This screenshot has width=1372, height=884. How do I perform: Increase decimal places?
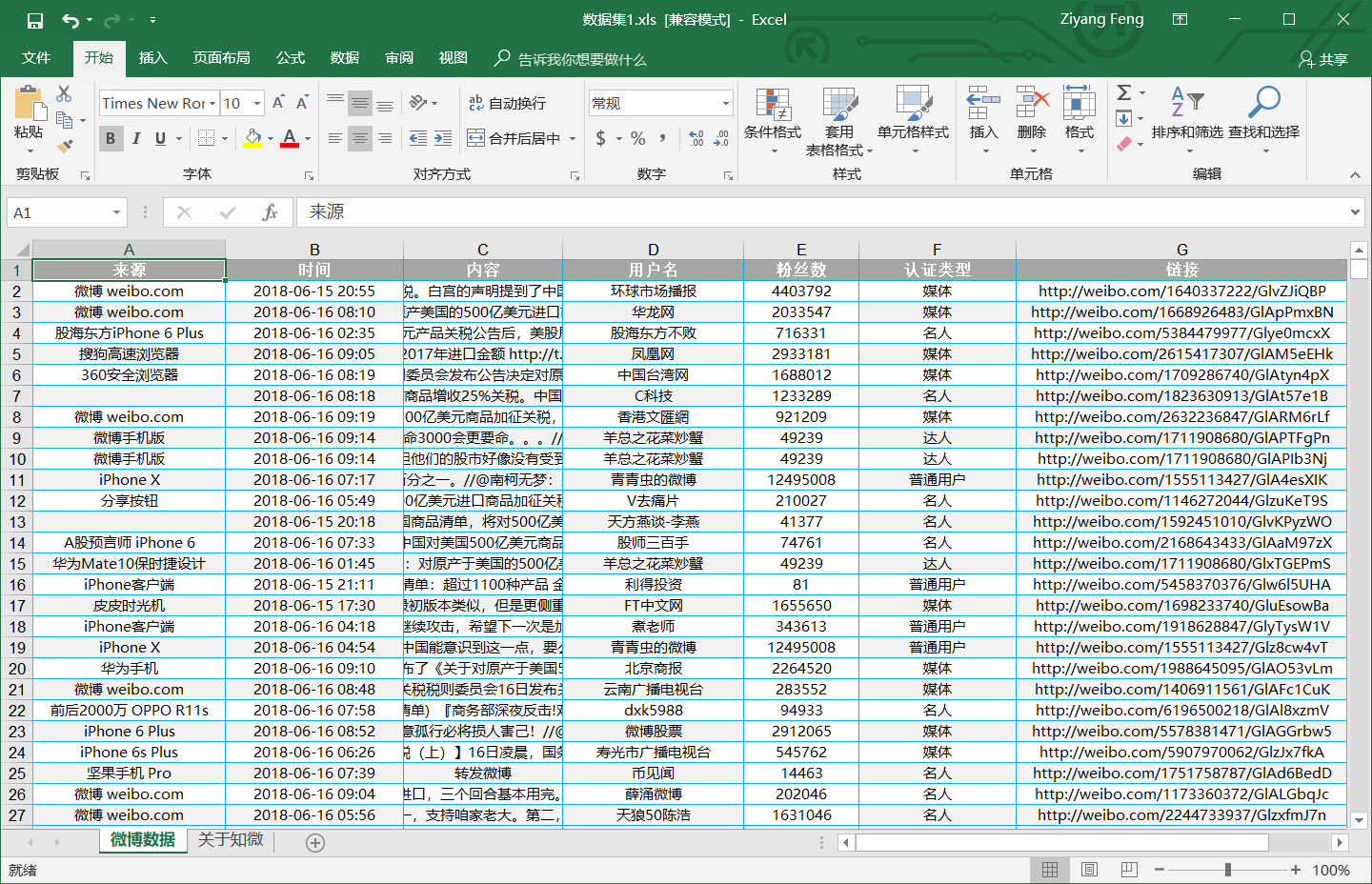[696, 138]
